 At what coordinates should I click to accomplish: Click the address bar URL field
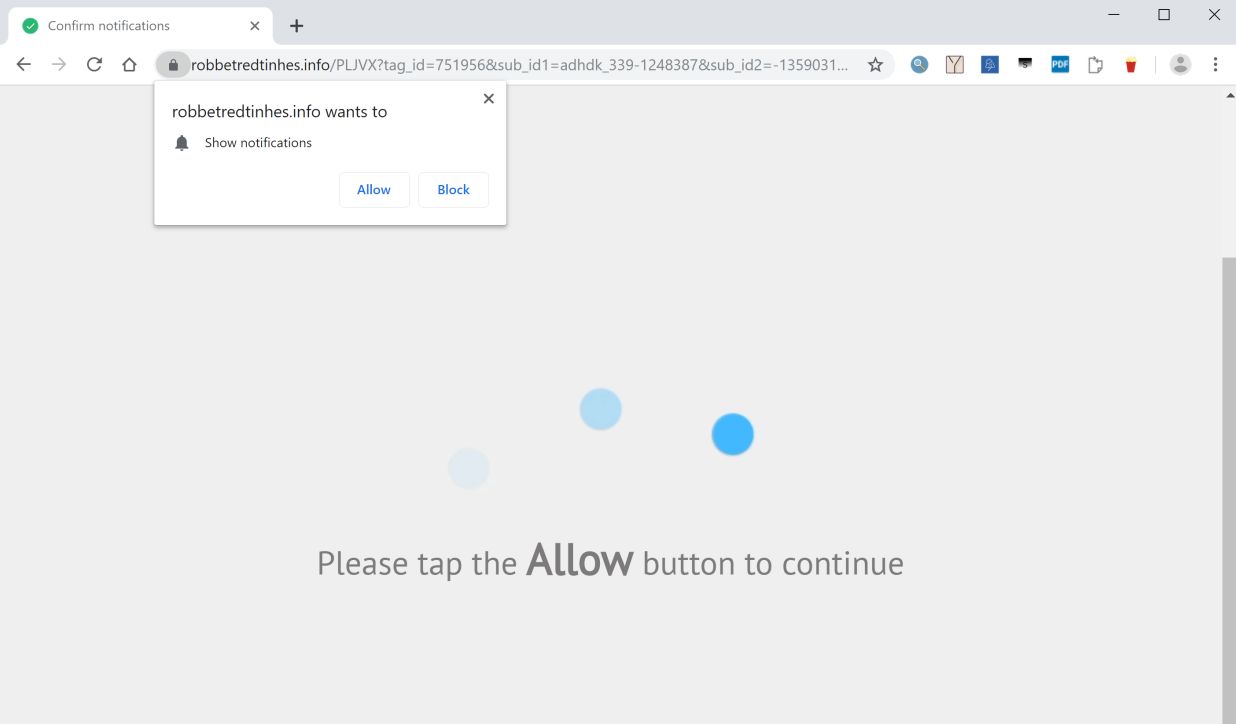click(520, 65)
